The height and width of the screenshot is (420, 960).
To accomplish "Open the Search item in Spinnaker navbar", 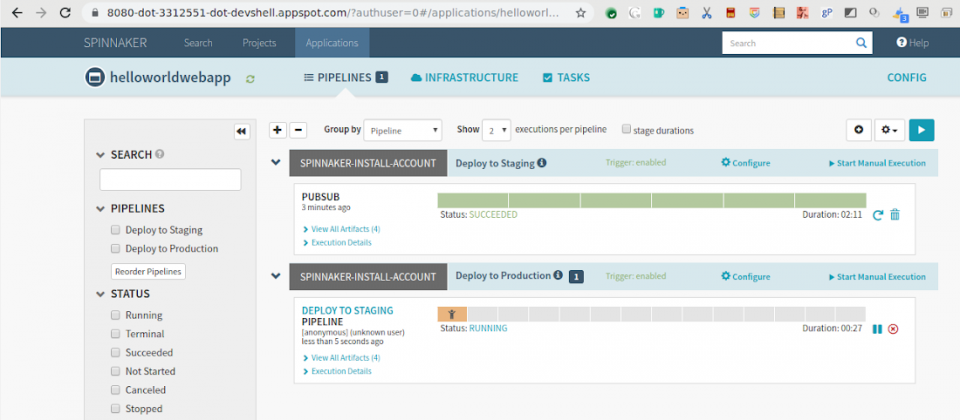I will pos(198,43).
